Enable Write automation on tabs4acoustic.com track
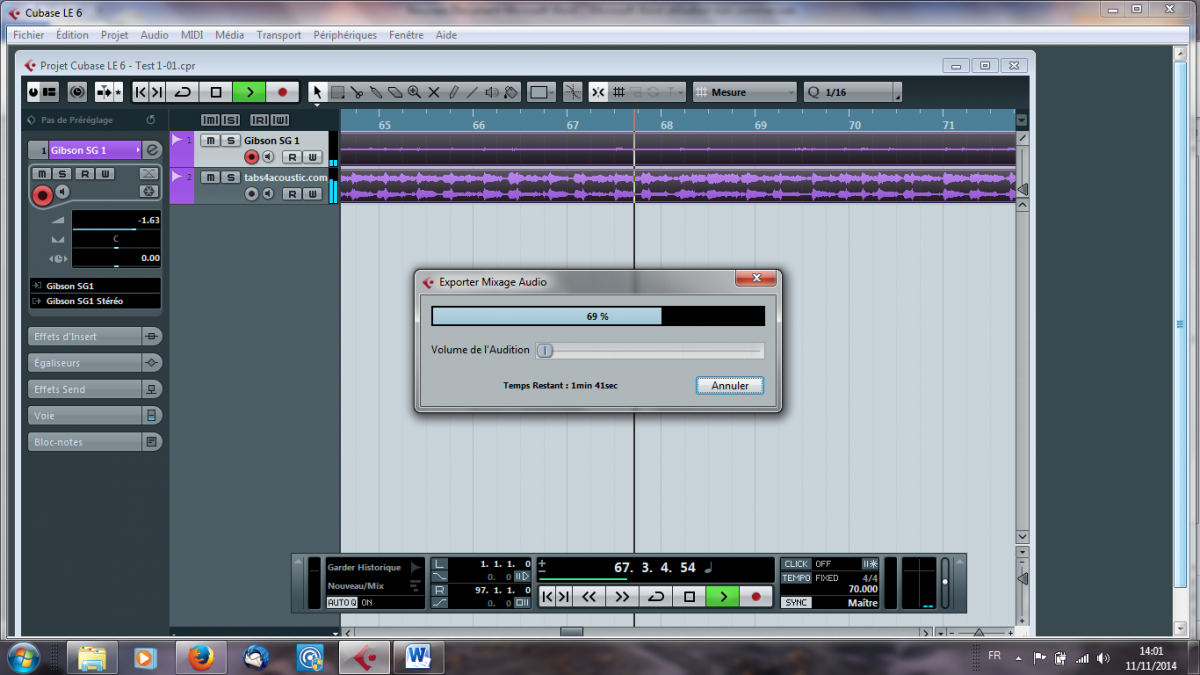Image resolution: width=1200 pixels, height=675 pixels. tap(312, 194)
